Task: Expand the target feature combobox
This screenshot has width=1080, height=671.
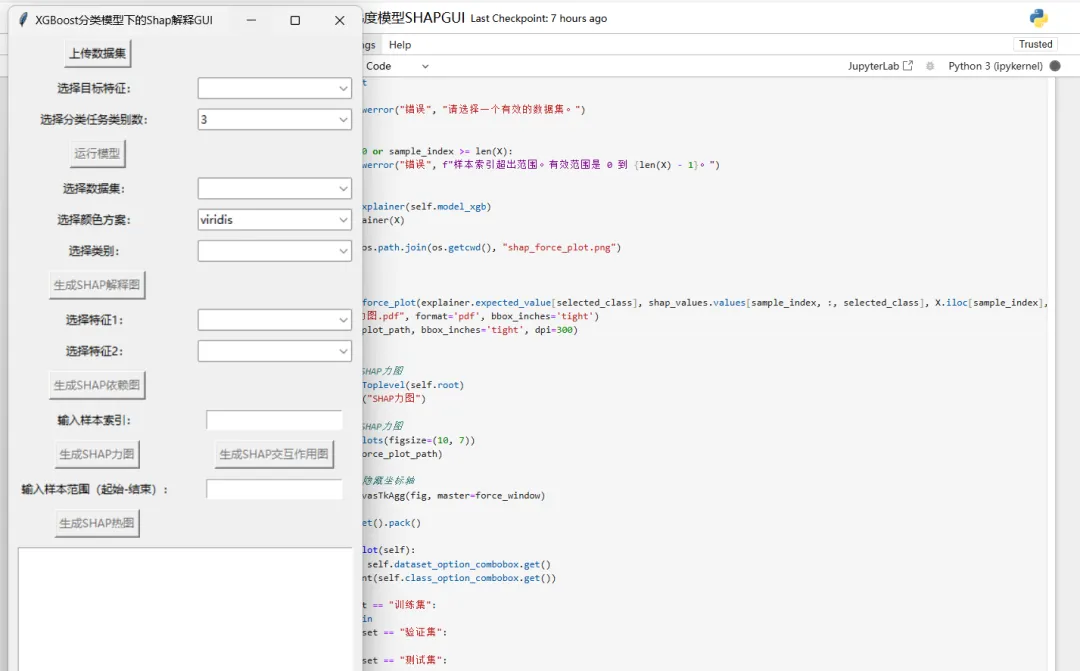Action: coord(343,88)
